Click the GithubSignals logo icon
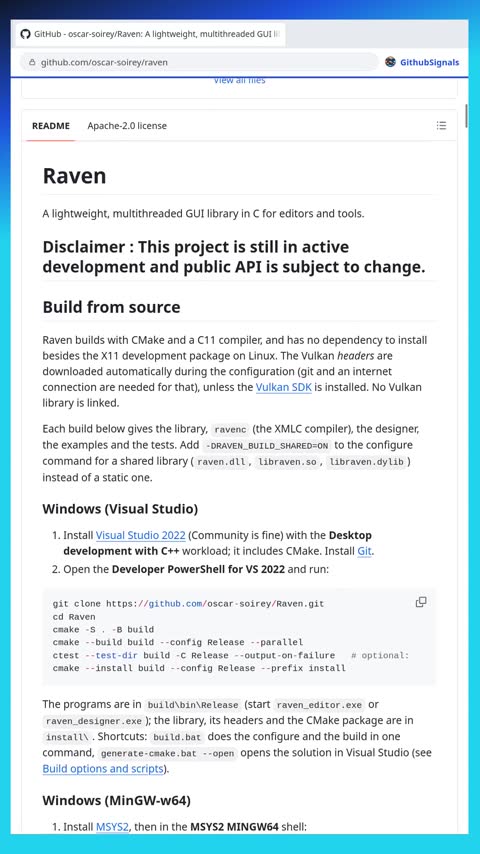This screenshot has height=854, width=480. (390, 62)
